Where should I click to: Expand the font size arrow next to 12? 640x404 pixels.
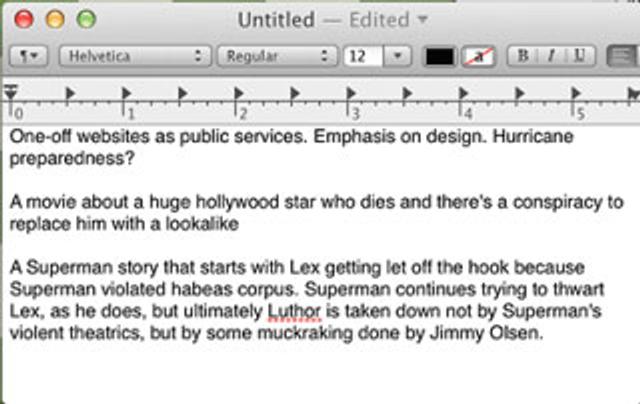(x=398, y=56)
